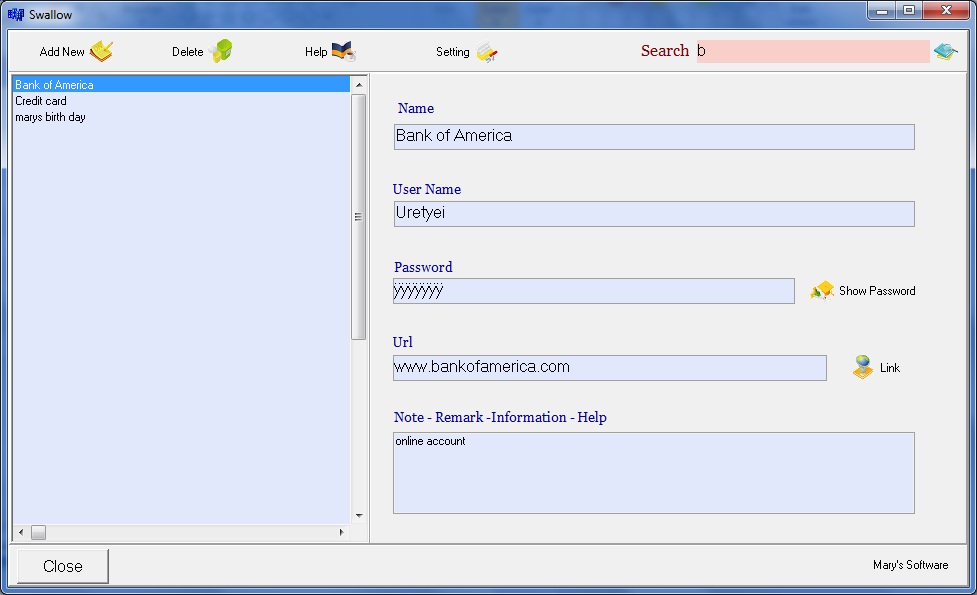Select Credit card entry in list
Image resolution: width=977 pixels, height=595 pixels.
[x=41, y=101]
